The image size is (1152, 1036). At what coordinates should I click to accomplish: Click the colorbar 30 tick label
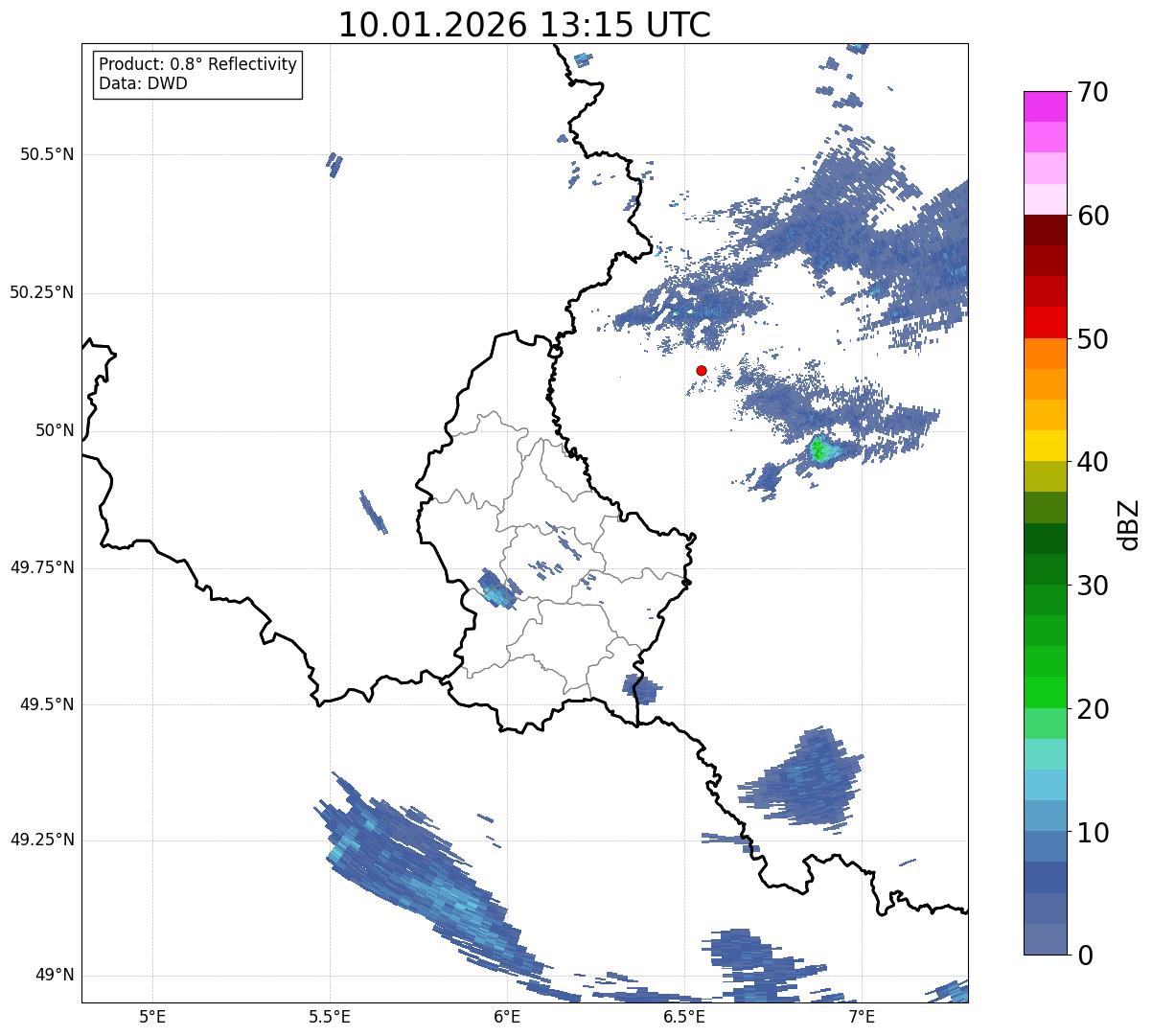(x=1093, y=586)
